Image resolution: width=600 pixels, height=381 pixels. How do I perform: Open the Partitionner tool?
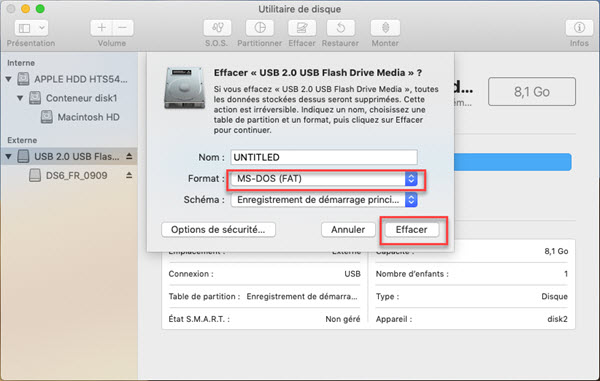tap(260, 28)
